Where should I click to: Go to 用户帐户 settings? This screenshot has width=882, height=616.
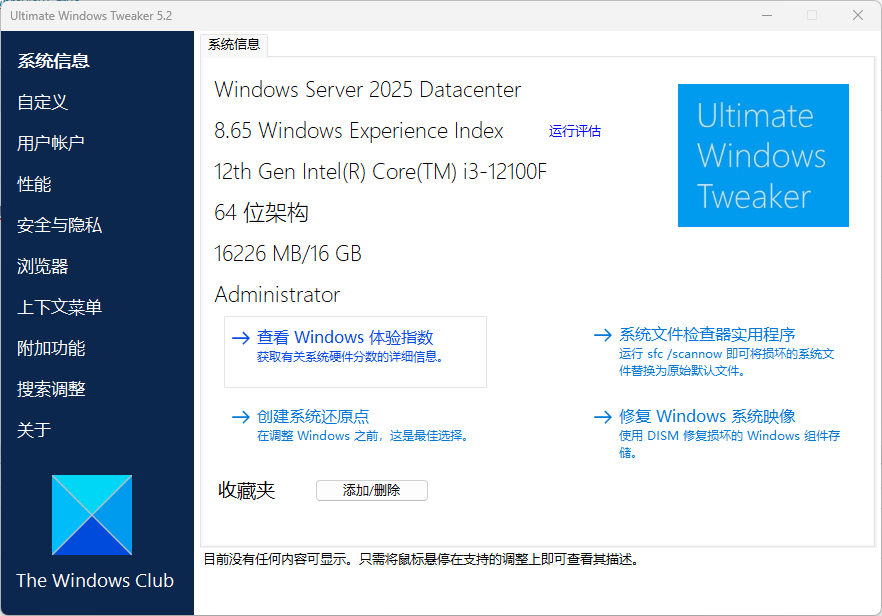[51, 143]
